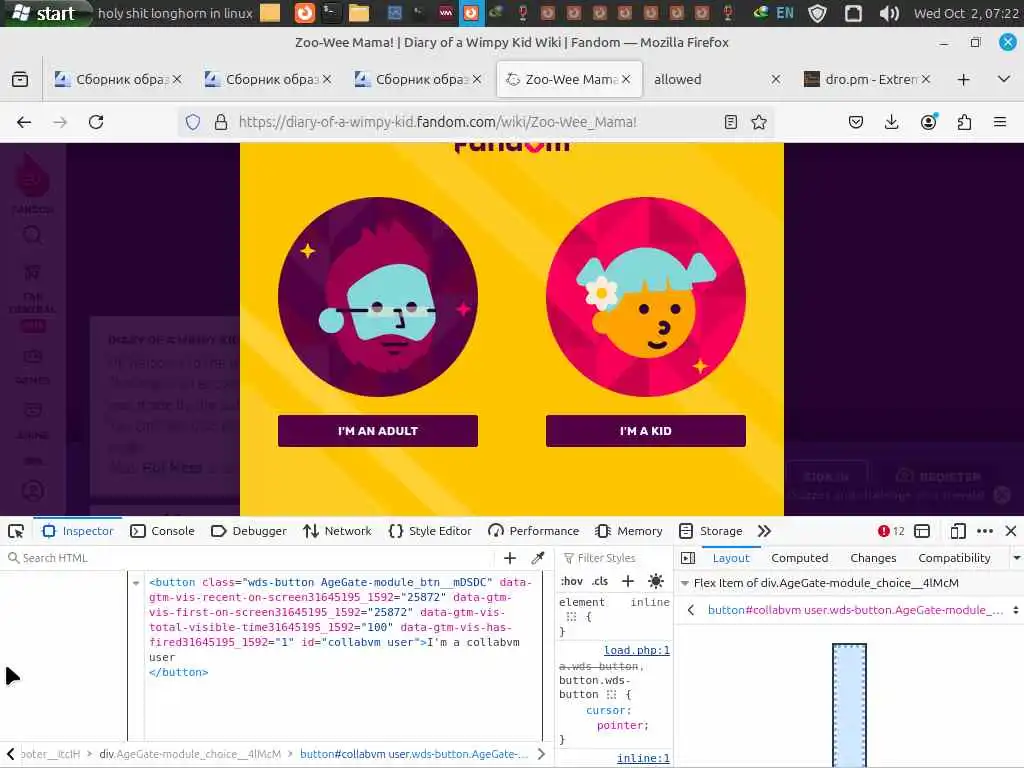Select button#collabvm user breadcrumb
Image resolution: width=1024 pixels, height=768 pixels.
(x=414, y=754)
